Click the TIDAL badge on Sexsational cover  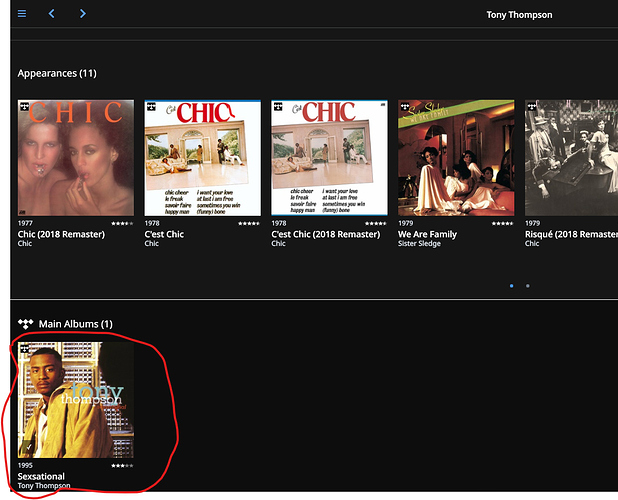pyautogui.click(x=24, y=349)
